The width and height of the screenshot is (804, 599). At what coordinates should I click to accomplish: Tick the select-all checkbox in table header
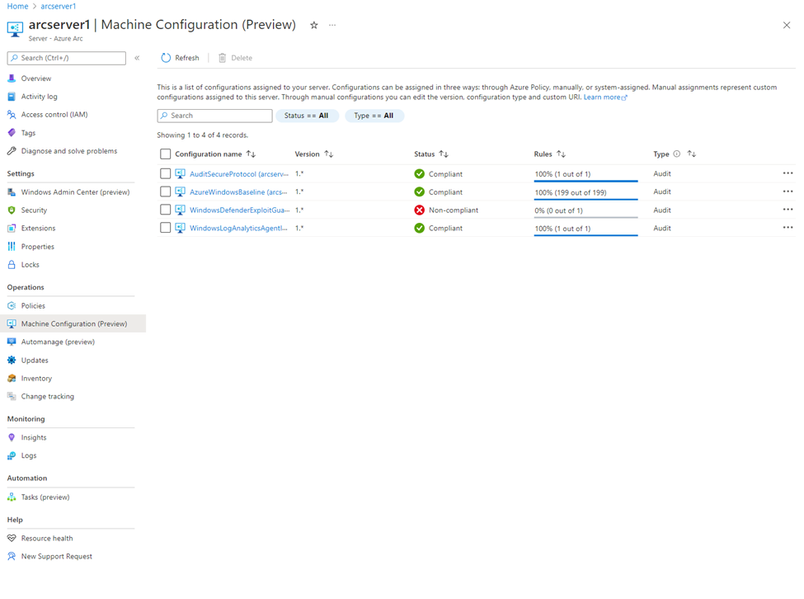[x=165, y=154]
